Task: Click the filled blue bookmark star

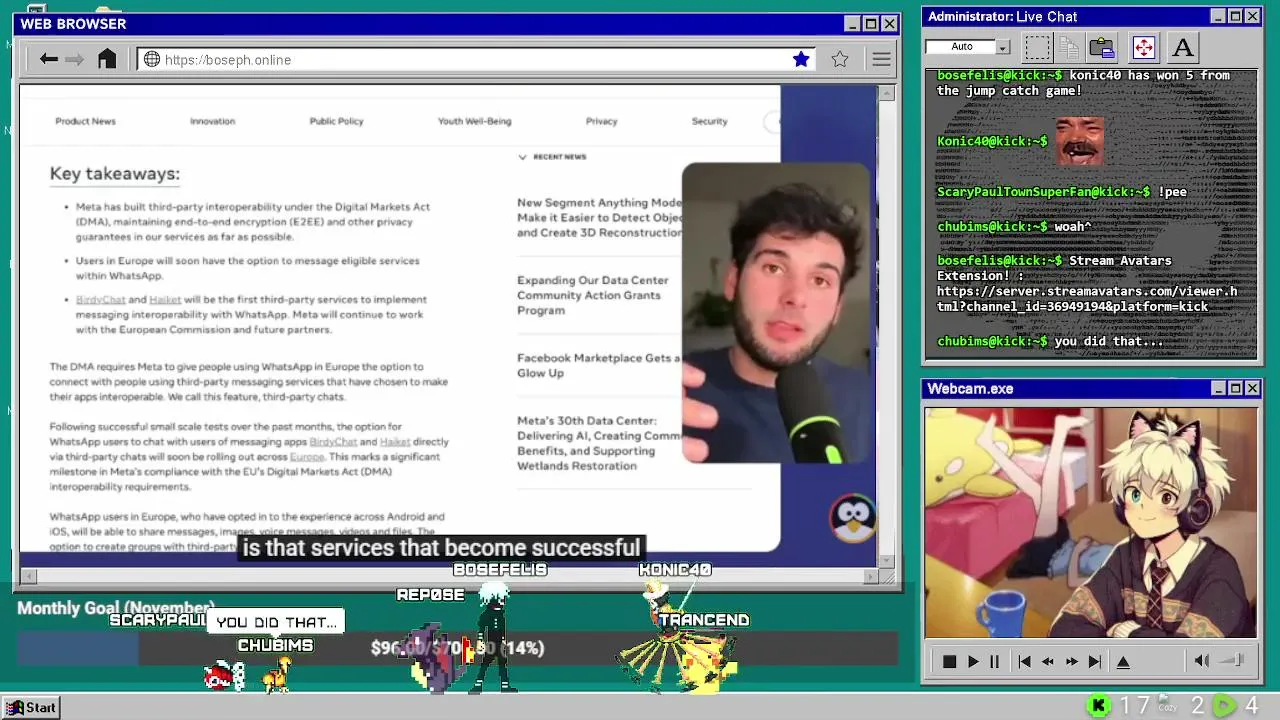Action: 801,59
